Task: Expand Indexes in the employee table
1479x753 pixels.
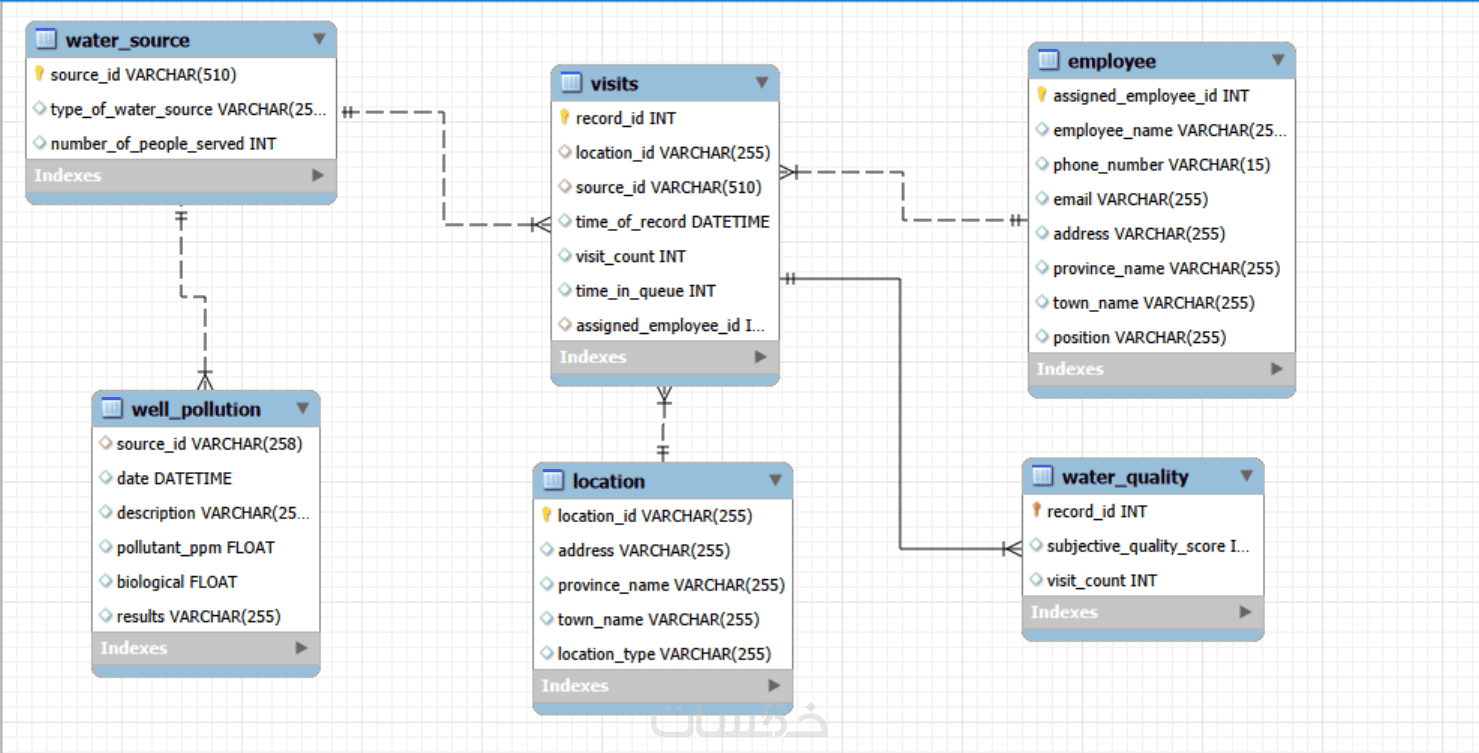Action: (x=1277, y=369)
